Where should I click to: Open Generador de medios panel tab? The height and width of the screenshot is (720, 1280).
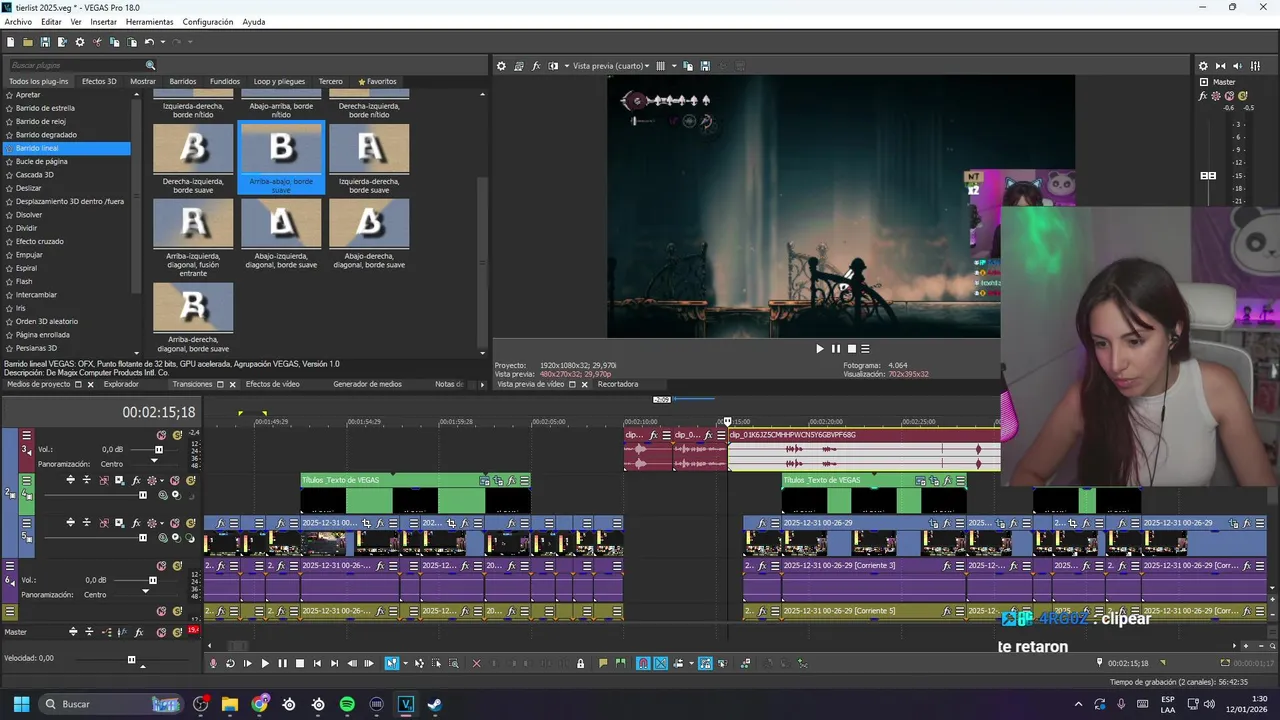(367, 384)
